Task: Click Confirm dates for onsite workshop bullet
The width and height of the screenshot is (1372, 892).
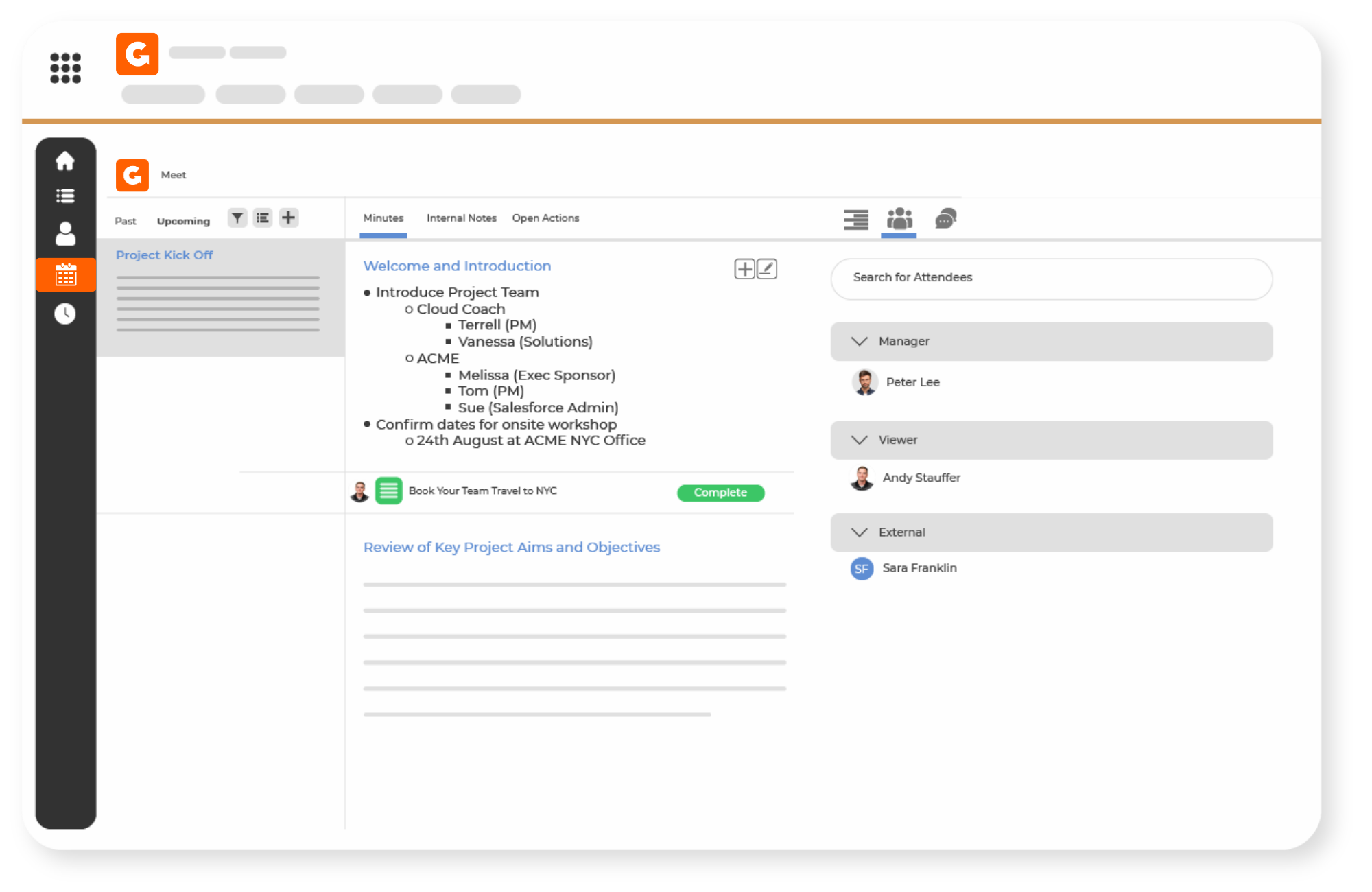Action: [496, 424]
